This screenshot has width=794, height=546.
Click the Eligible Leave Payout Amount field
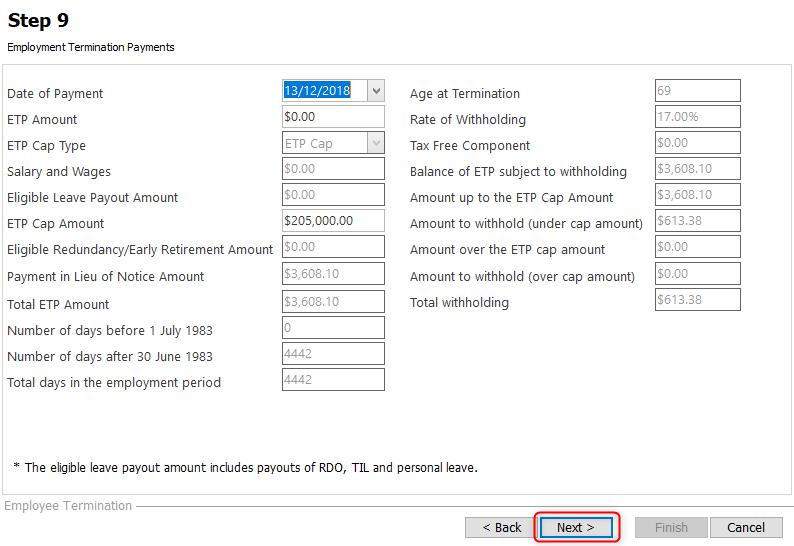tap(333, 194)
